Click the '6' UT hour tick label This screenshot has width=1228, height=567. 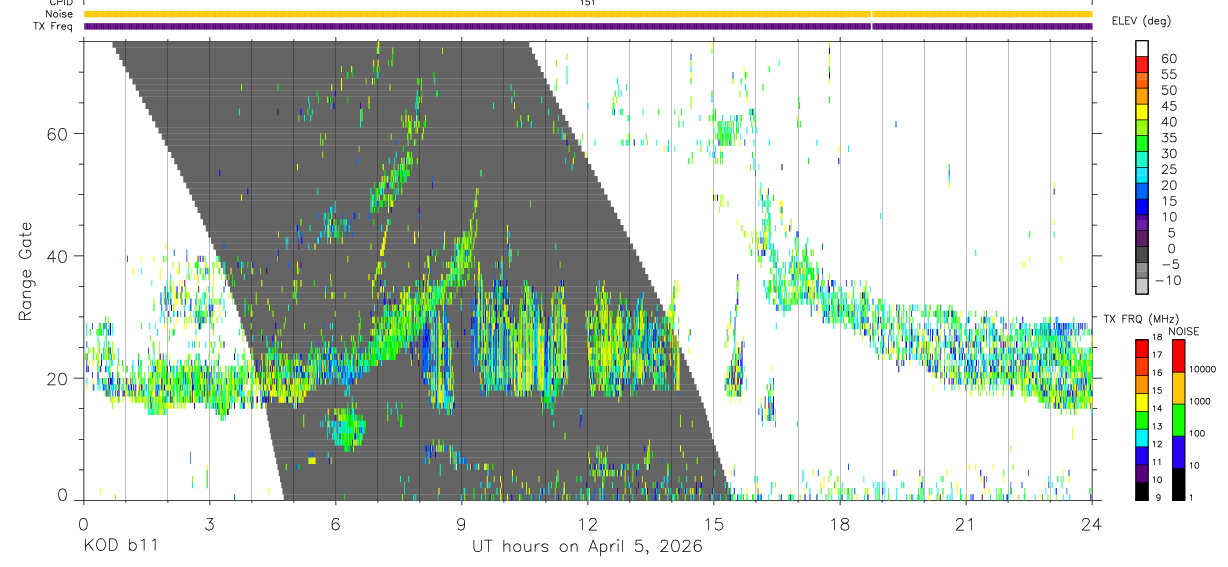tap(336, 524)
